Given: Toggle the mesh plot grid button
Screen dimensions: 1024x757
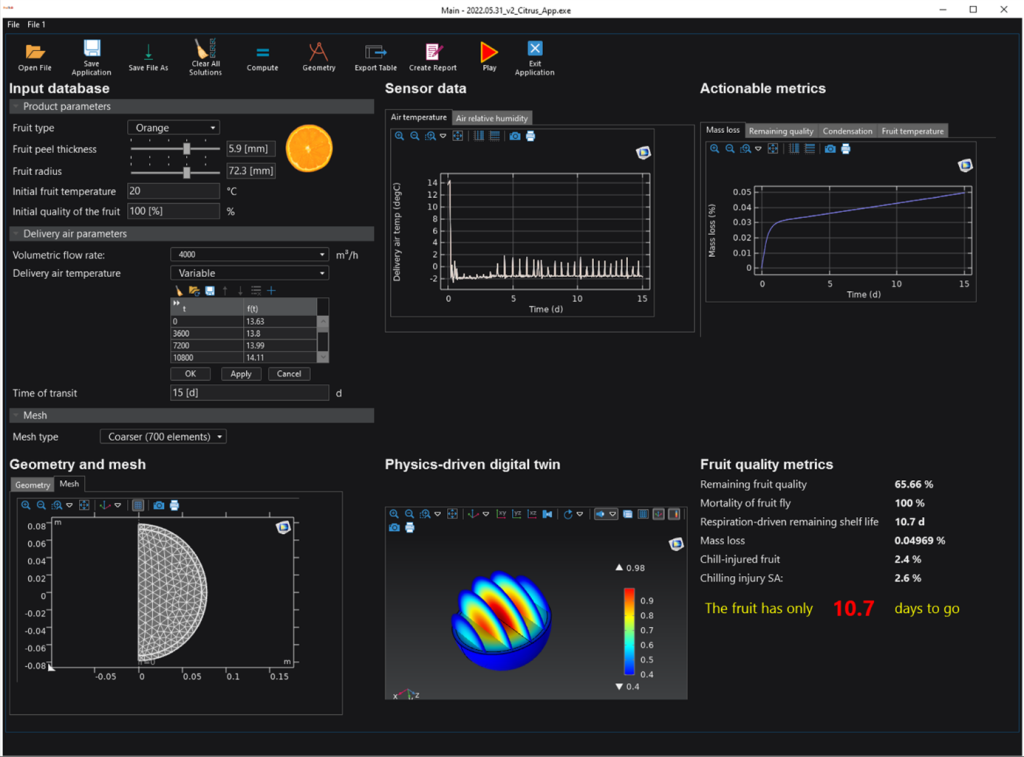Looking at the screenshot, I should (138, 505).
